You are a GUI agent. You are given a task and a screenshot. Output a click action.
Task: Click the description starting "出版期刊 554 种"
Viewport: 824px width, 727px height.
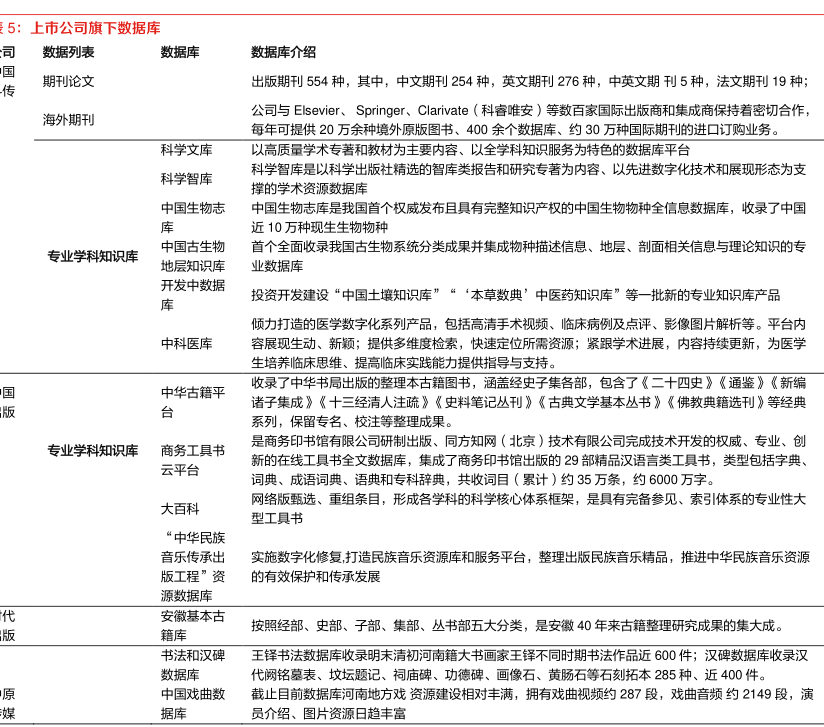[x=530, y=81]
